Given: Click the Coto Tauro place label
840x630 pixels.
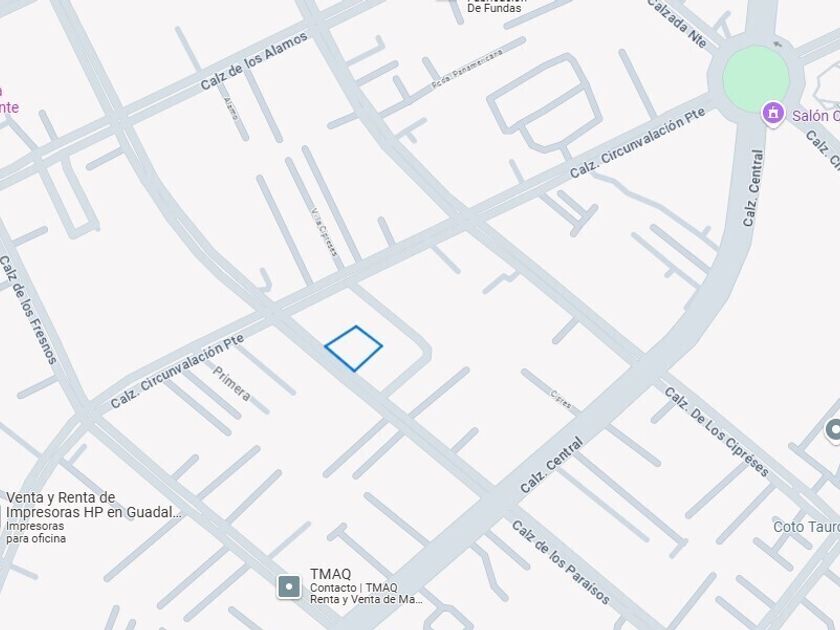Looking at the screenshot, I should click(x=806, y=527).
